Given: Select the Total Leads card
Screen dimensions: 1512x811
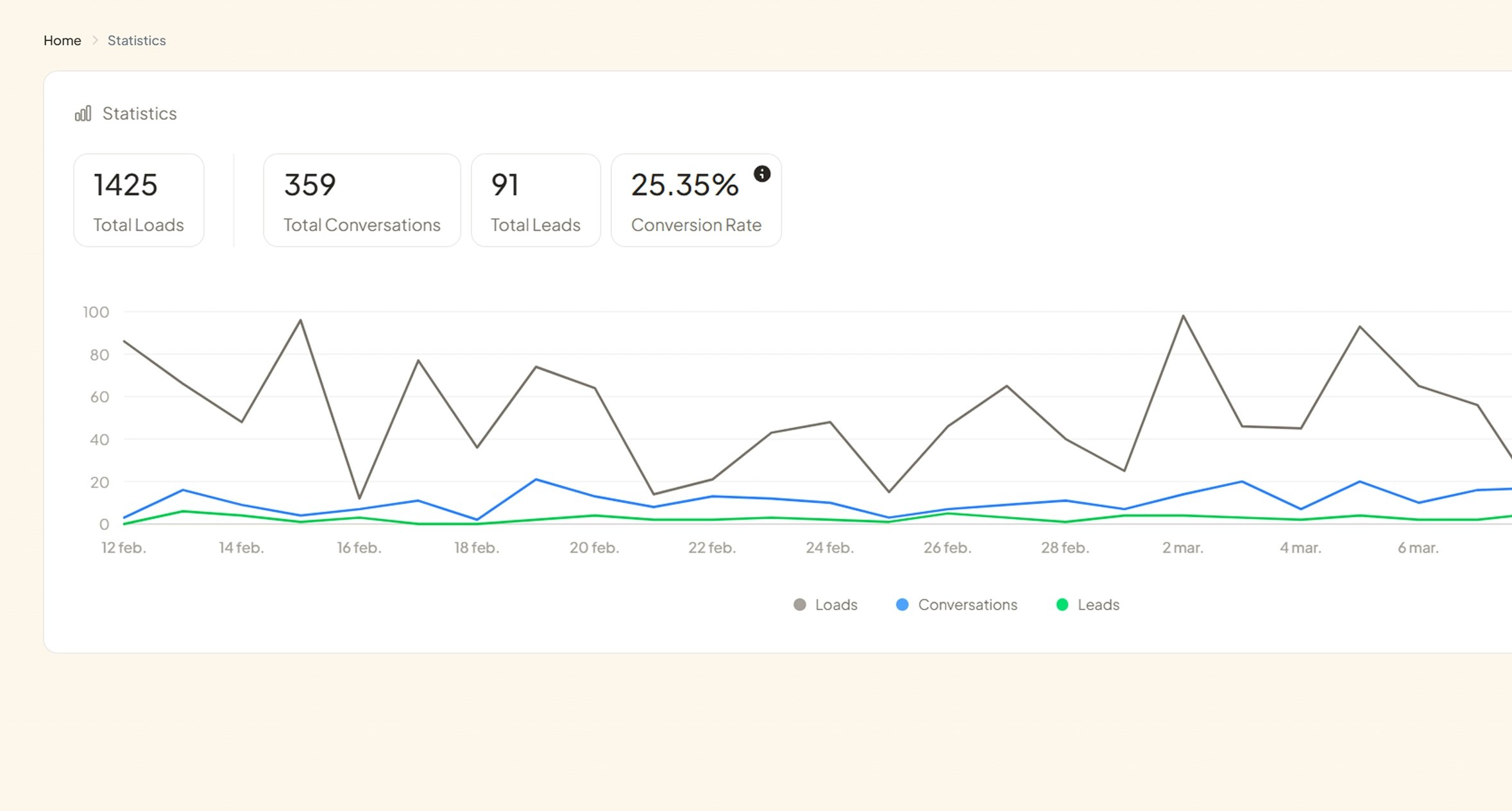Looking at the screenshot, I should coord(536,200).
